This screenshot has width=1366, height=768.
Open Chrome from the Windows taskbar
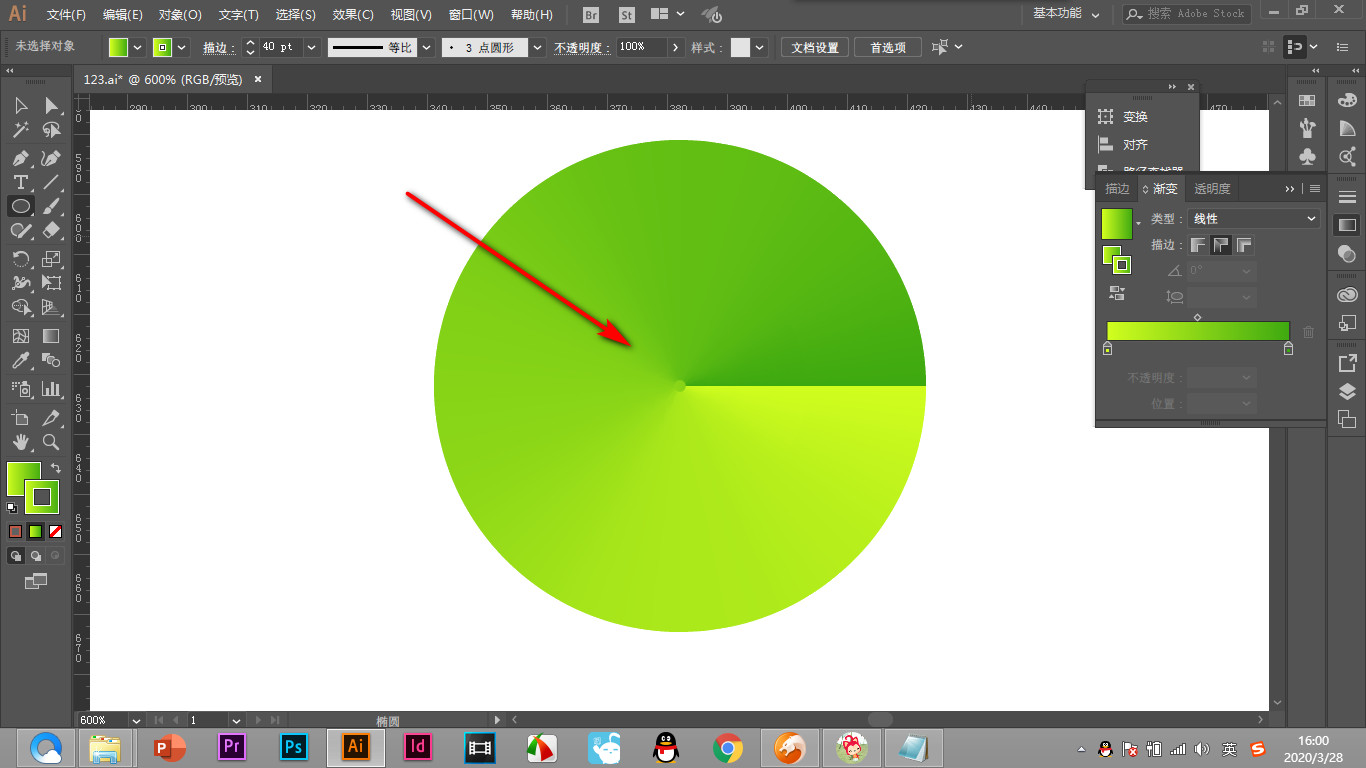tap(727, 748)
